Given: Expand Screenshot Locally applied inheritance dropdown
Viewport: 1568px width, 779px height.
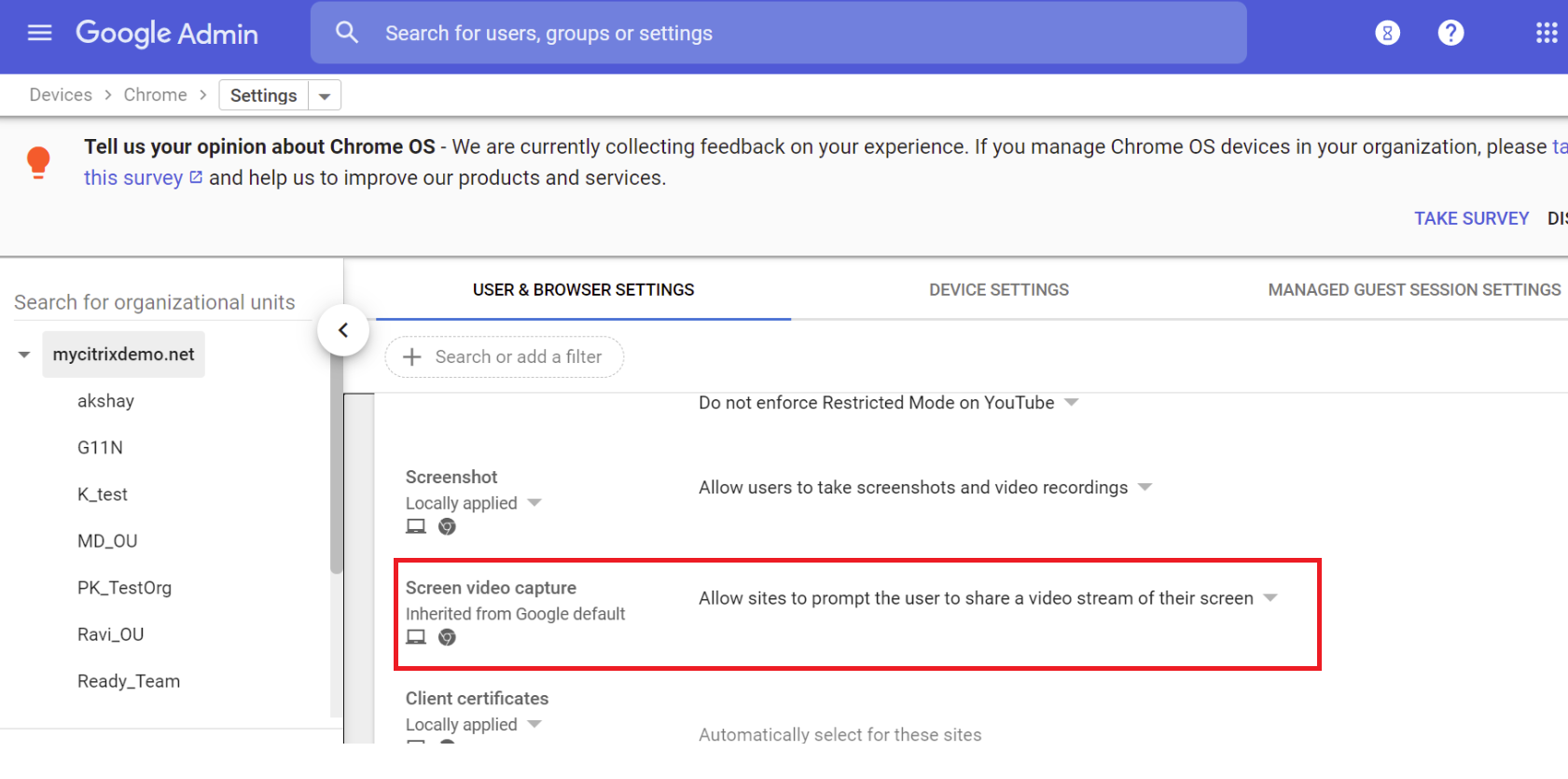Looking at the screenshot, I should [x=534, y=503].
